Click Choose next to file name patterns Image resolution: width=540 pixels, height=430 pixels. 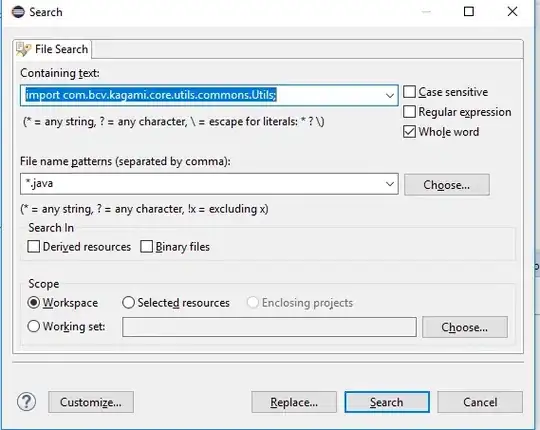coord(447,185)
